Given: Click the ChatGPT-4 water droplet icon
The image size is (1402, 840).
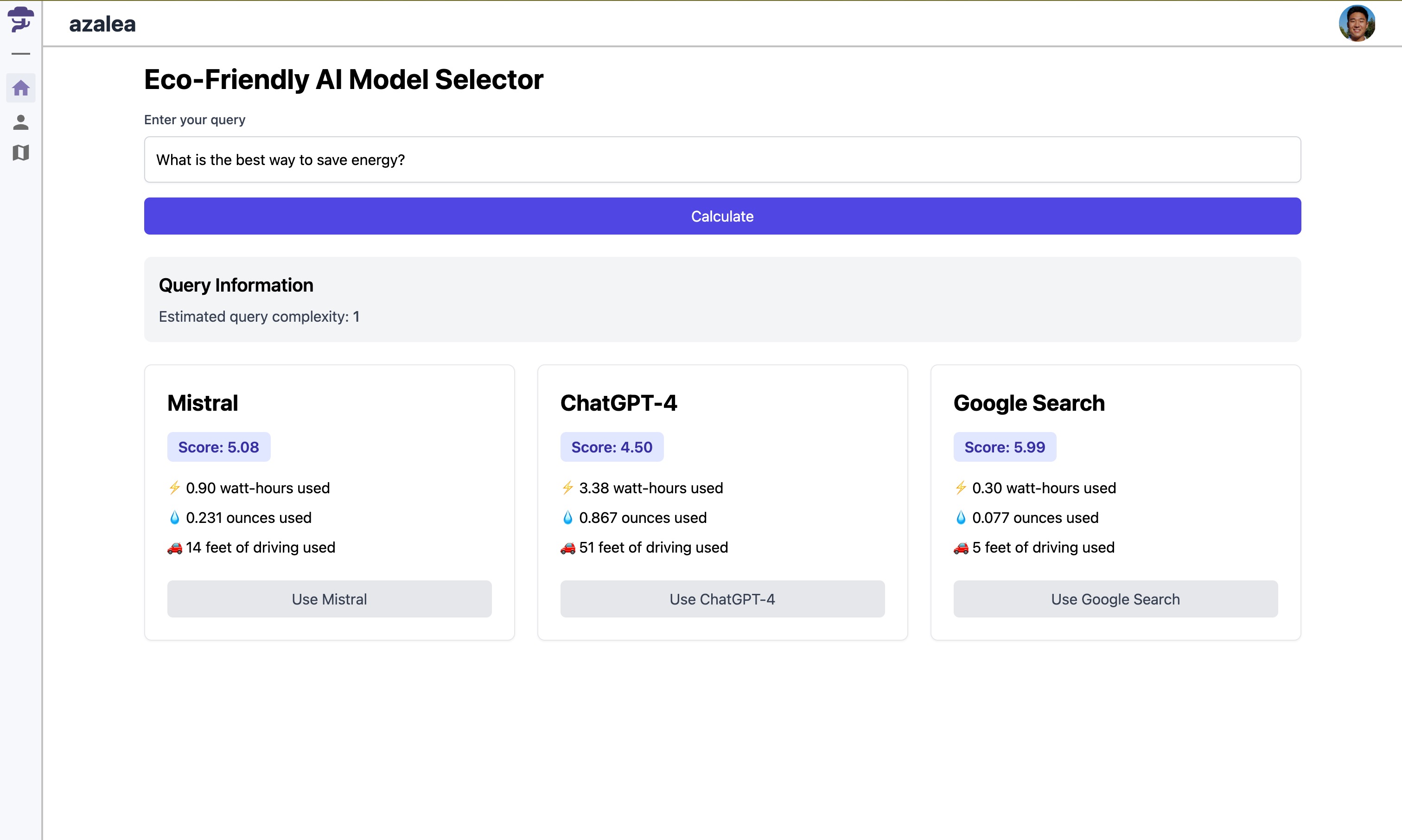Looking at the screenshot, I should (x=567, y=517).
